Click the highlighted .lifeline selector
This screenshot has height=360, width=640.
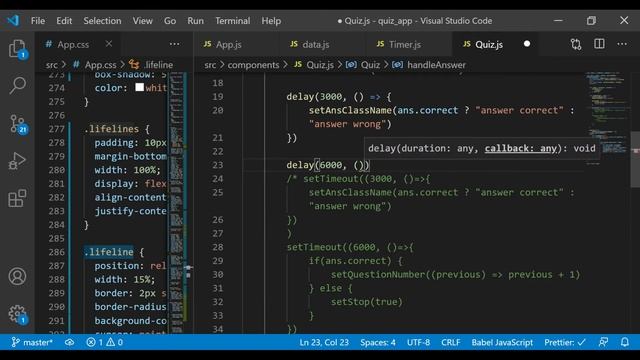click(109, 252)
